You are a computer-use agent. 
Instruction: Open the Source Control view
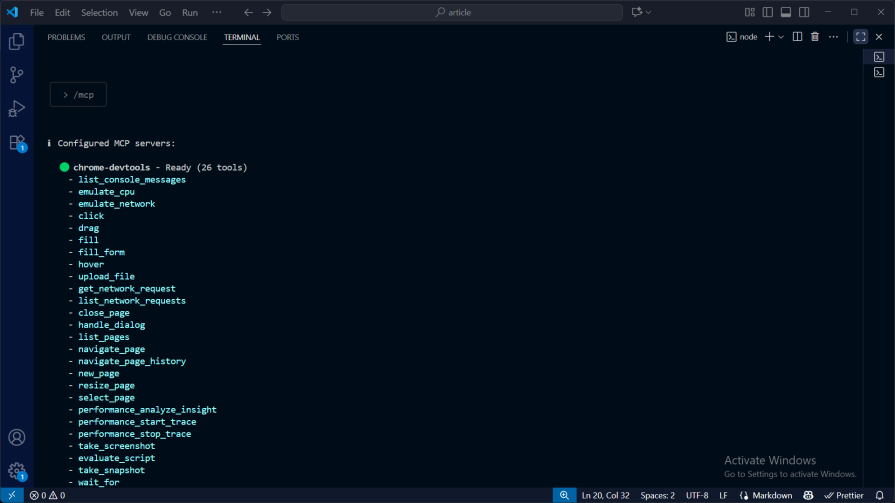tap(16, 75)
